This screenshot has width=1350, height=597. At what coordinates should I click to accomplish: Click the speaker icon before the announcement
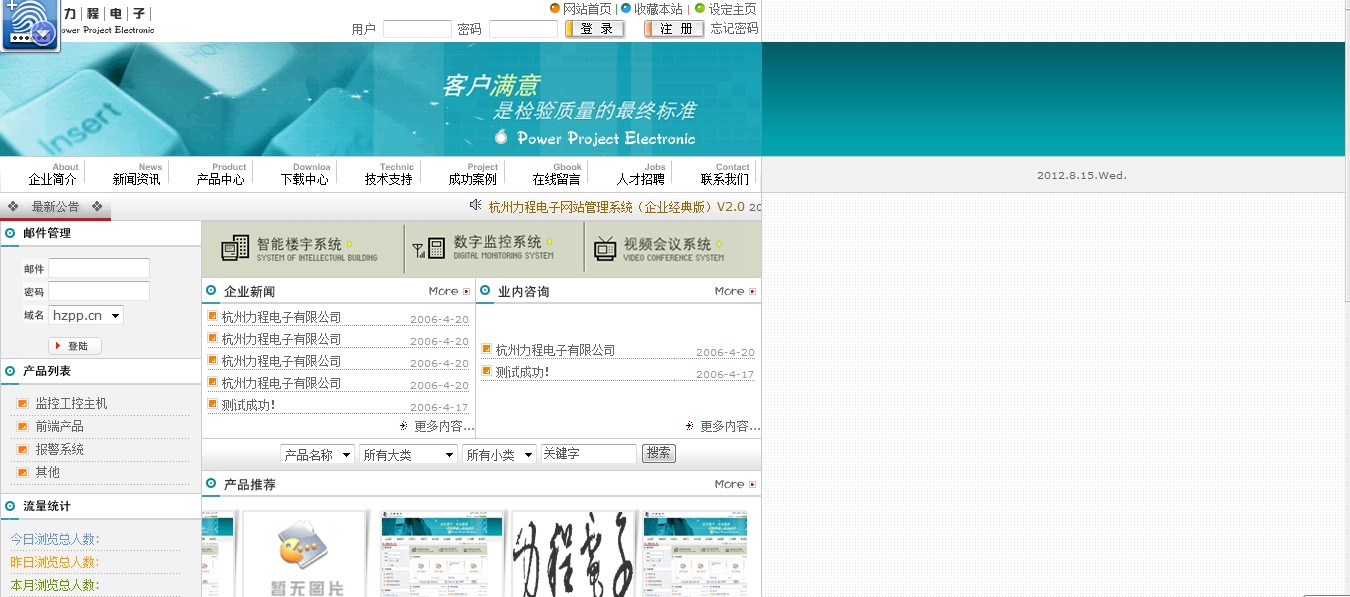(476, 205)
